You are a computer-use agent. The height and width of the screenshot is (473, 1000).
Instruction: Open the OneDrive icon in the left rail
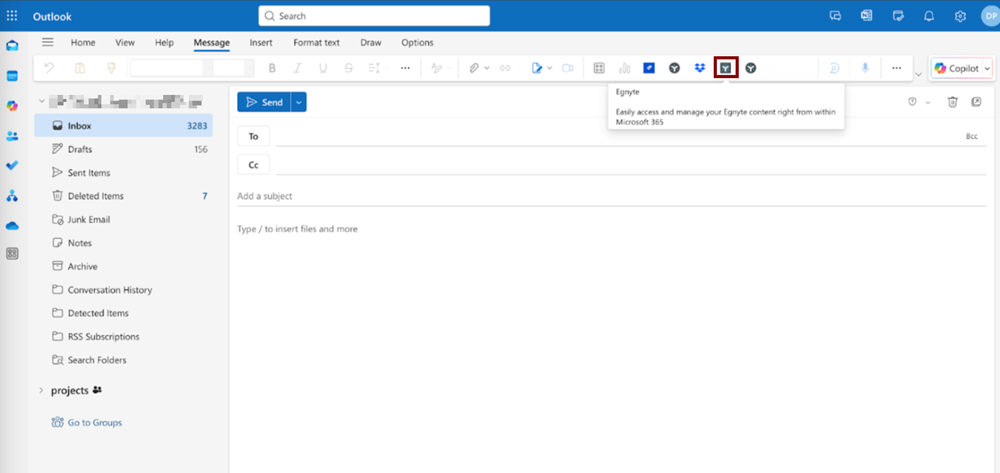12,226
